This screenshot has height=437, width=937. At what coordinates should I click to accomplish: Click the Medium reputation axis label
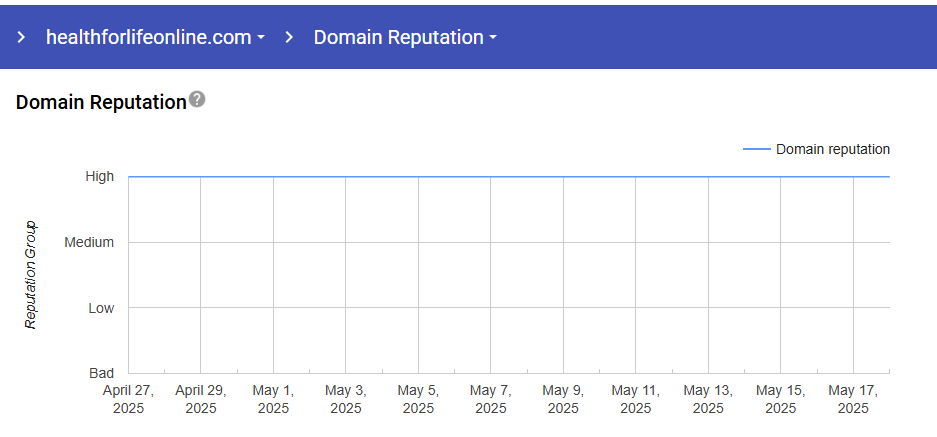pos(89,242)
